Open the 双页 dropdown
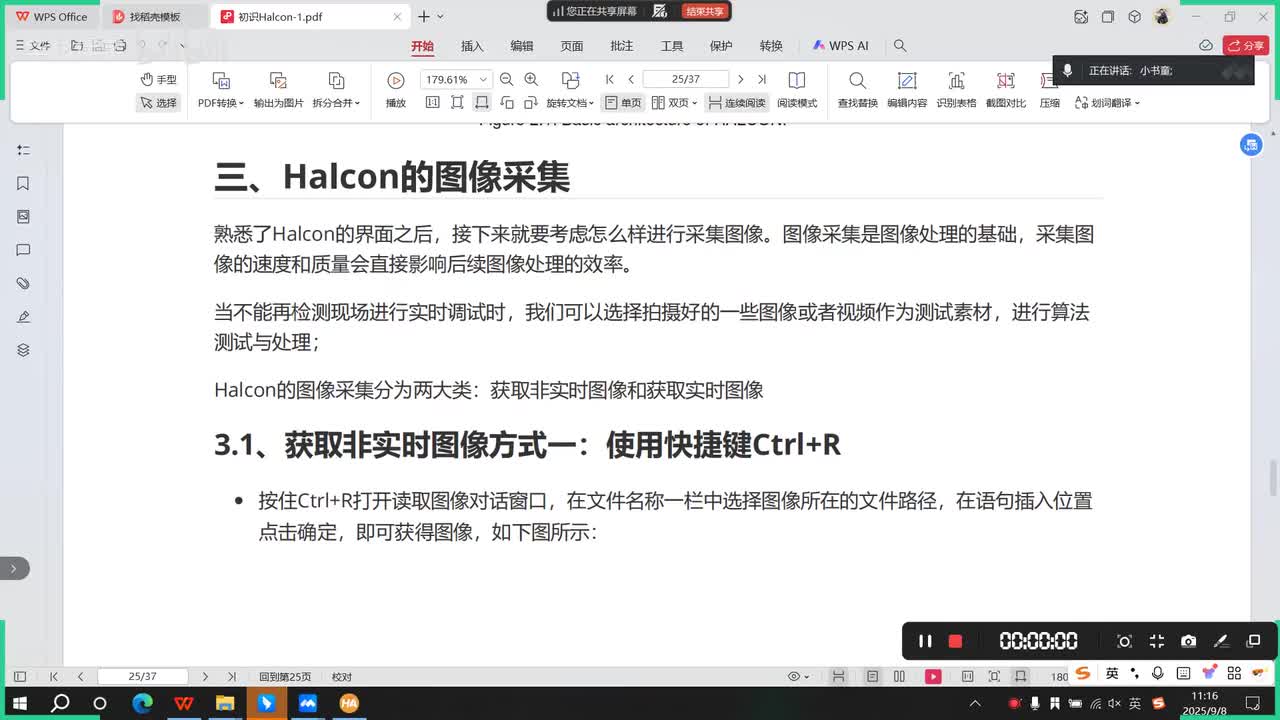Screen dimensions: 1280x720 tap(674, 103)
